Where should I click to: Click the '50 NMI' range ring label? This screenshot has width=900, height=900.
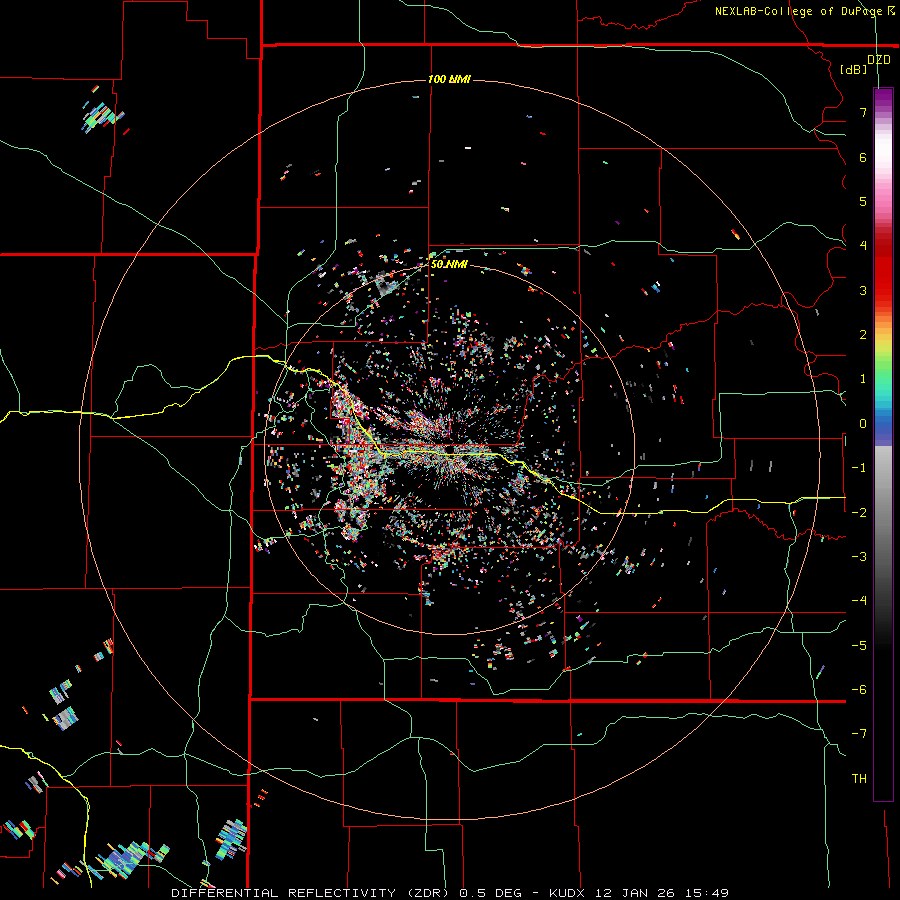[x=449, y=265]
